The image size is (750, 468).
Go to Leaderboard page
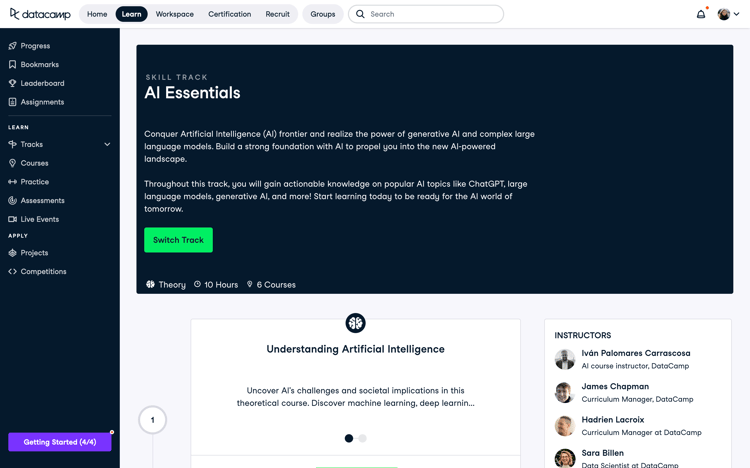pyautogui.click(x=42, y=83)
